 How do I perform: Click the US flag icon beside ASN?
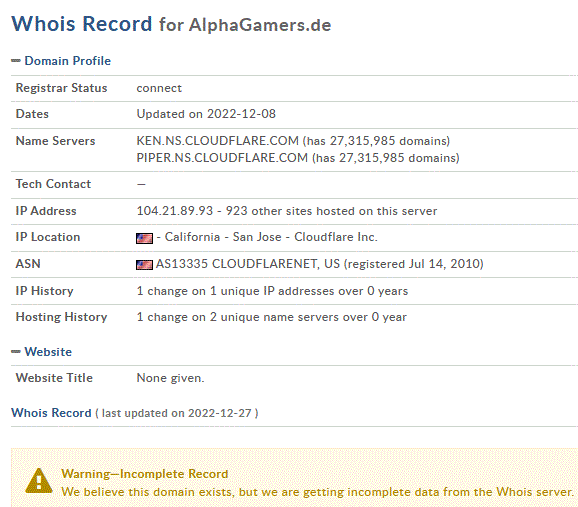point(144,265)
